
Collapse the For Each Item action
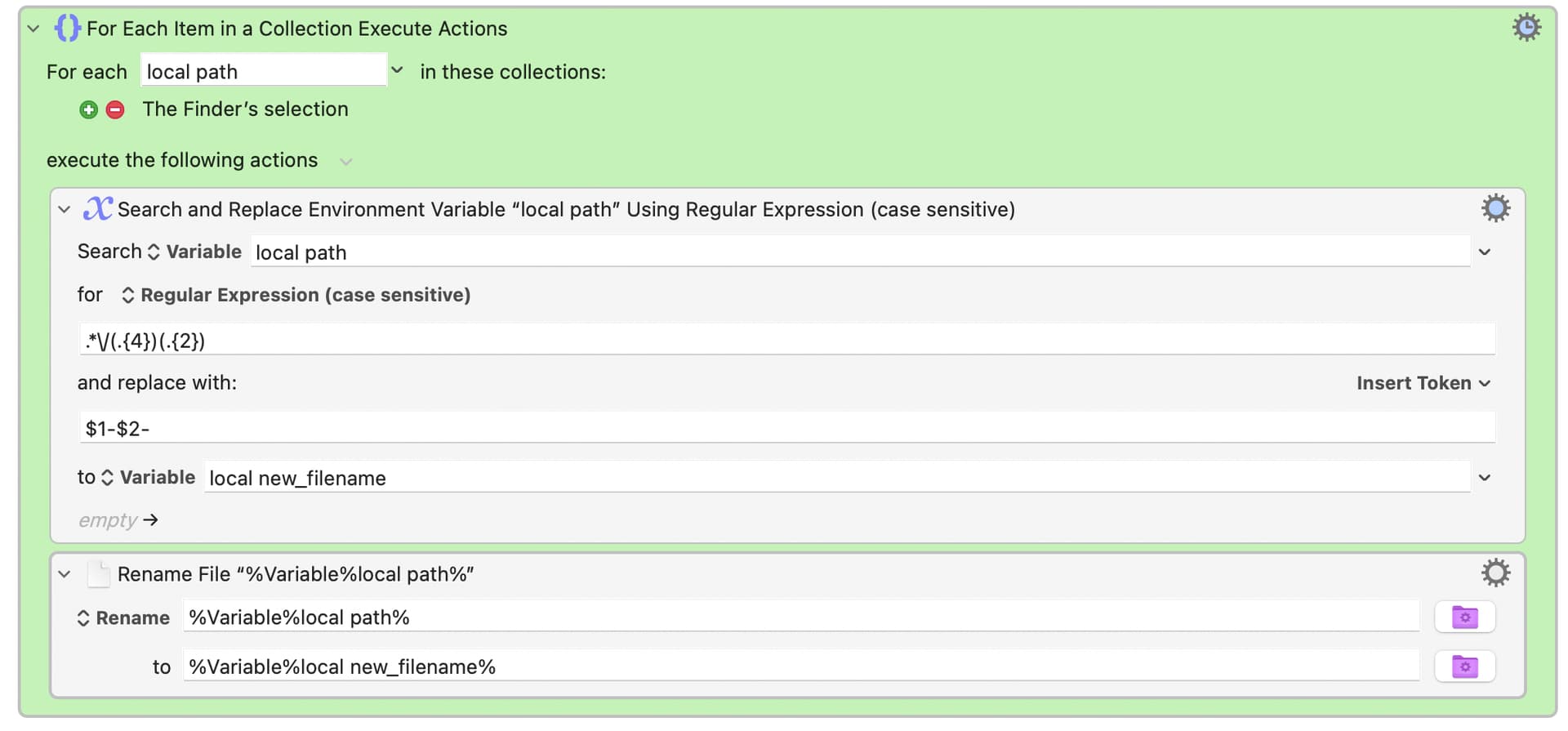[x=33, y=29]
